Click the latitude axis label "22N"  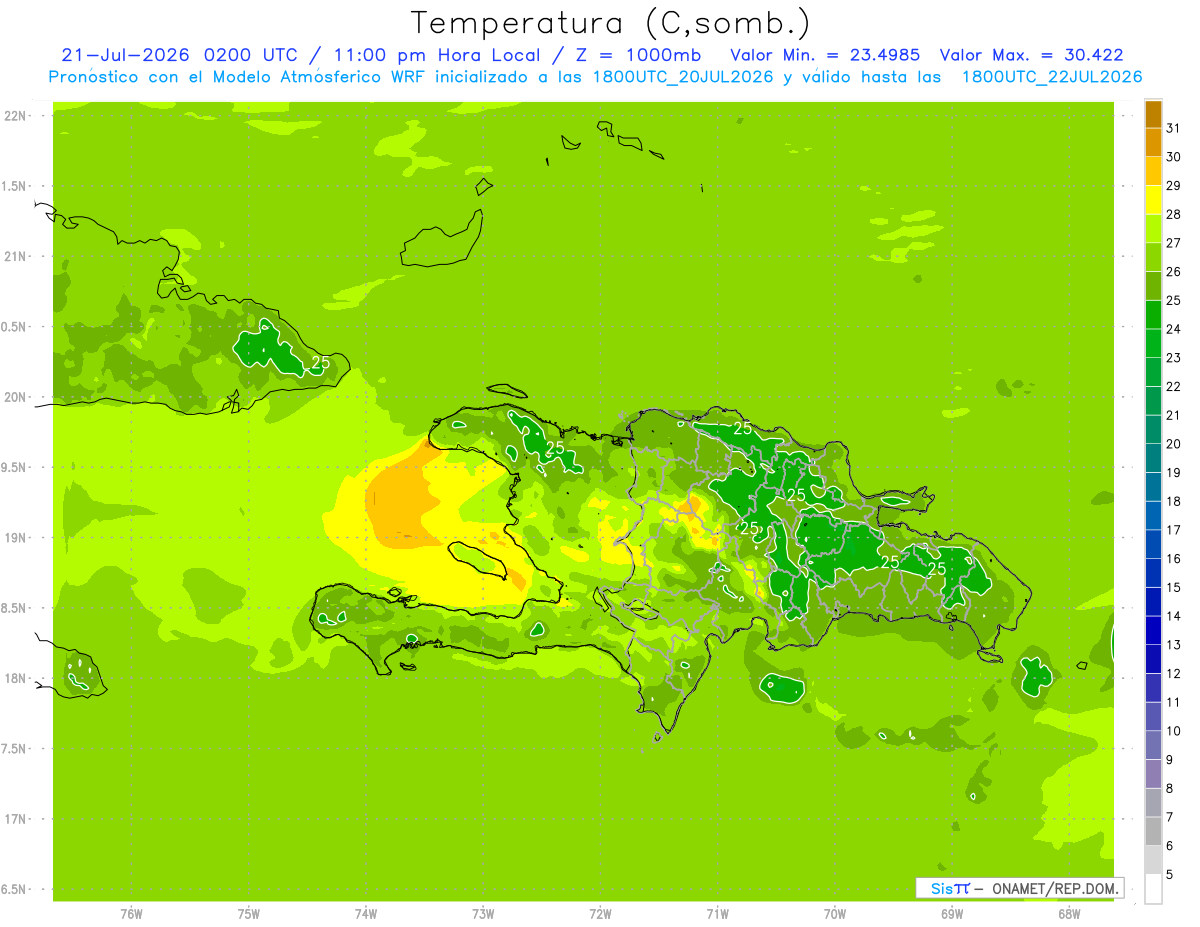click(x=15, y=116)
